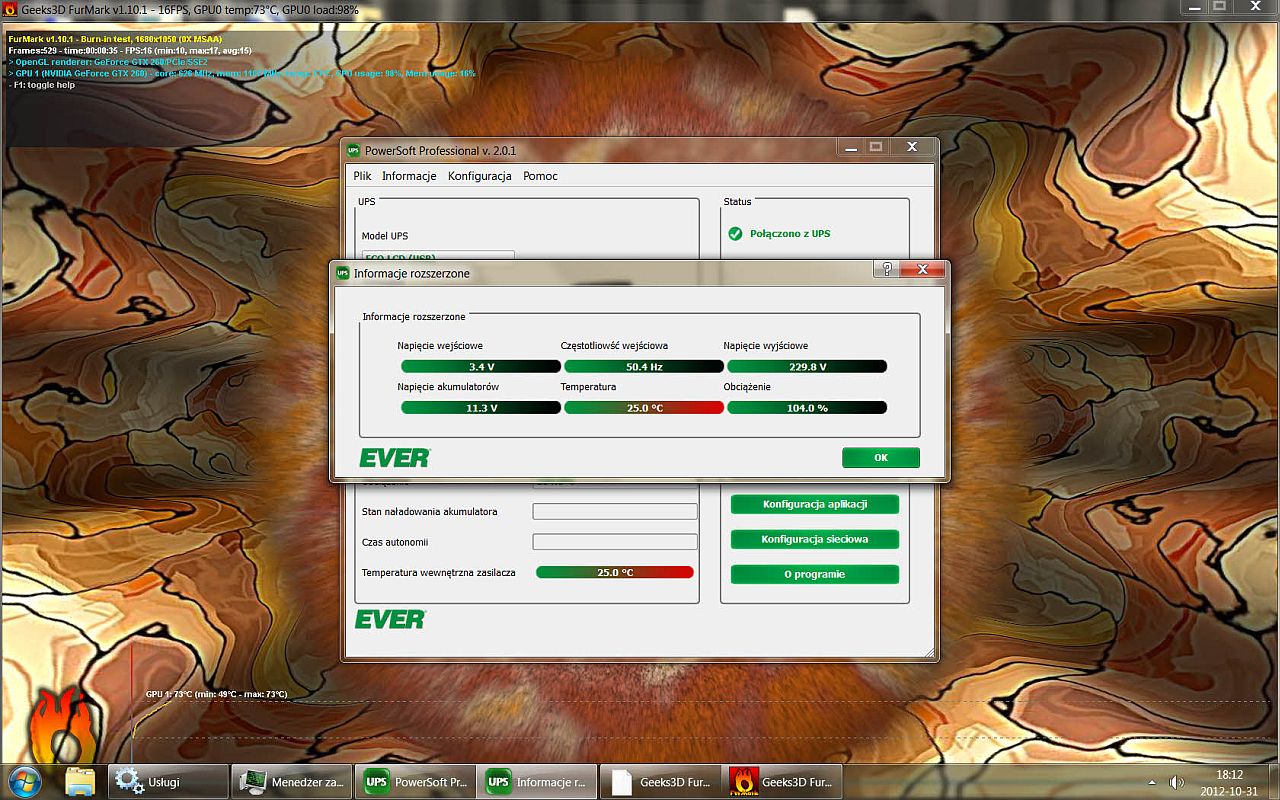Click the help question mark button in the dialog
Screen dimensions: 1280x800
click(885, 269)
